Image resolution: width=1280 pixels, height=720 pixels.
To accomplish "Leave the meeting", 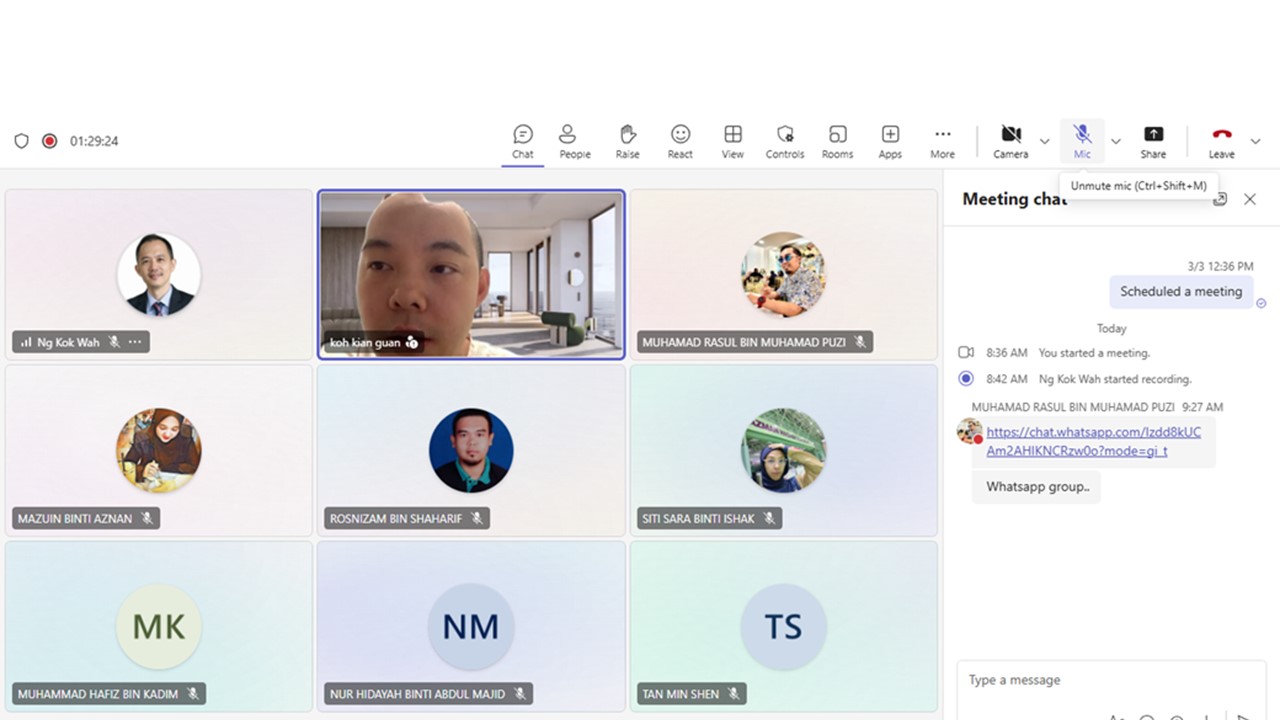I will point(1221,141).
